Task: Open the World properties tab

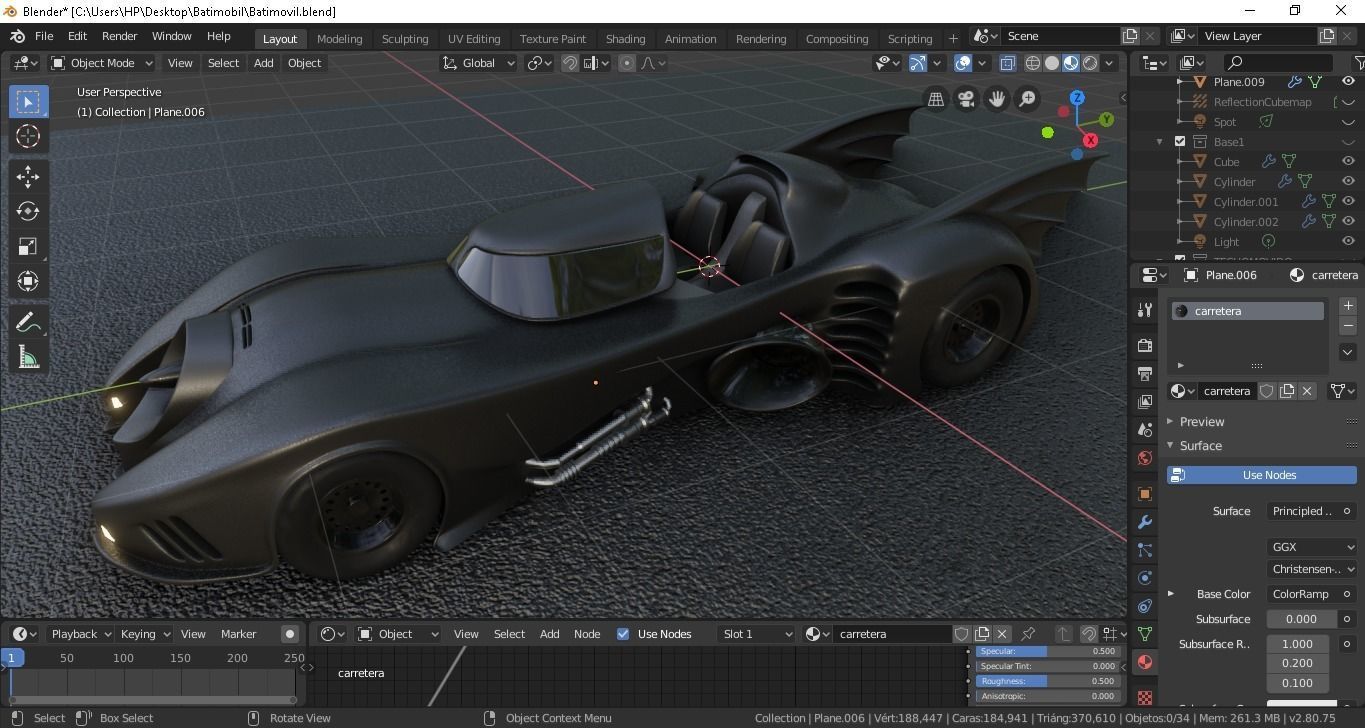Action: pyautogui.click(x=1145, y=458)
